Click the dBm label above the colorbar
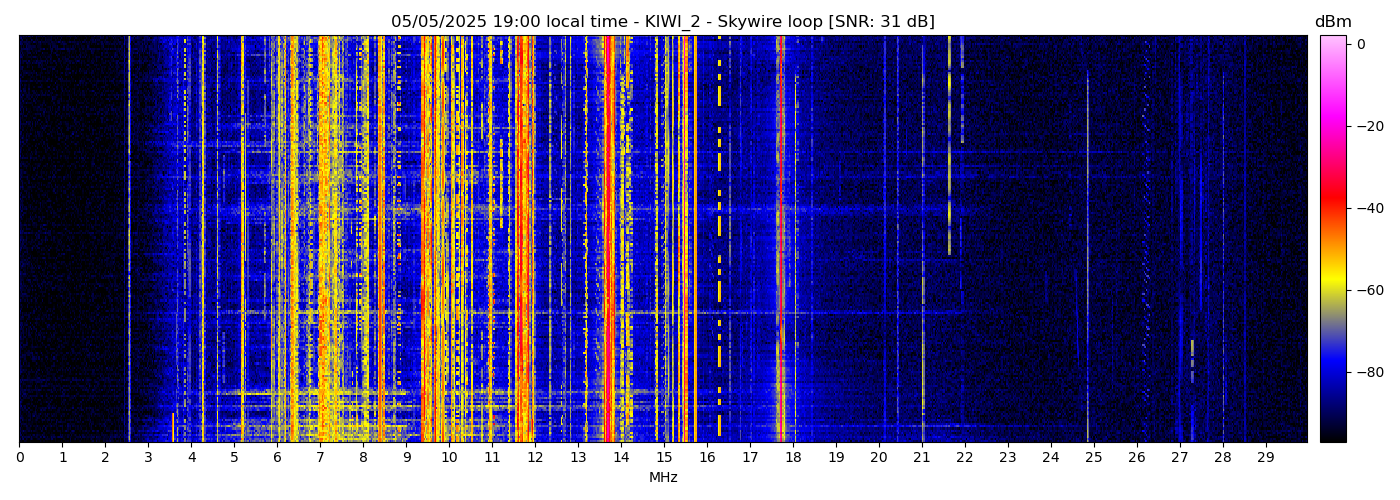The image size is (1400, 500). pyautogui.click(x=1332, y=22)
